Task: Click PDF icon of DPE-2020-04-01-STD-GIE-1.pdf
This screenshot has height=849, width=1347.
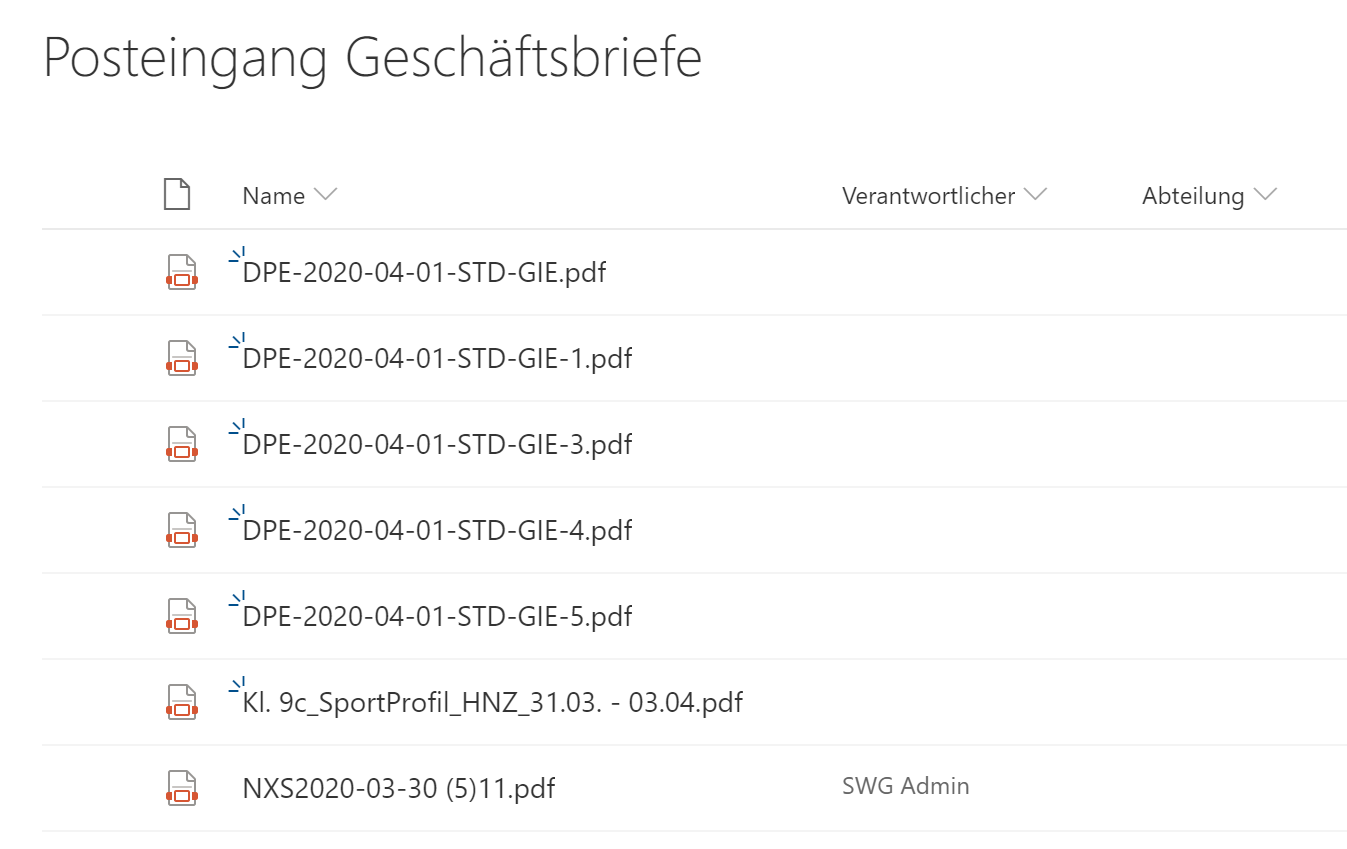Action: pos(181,358)
